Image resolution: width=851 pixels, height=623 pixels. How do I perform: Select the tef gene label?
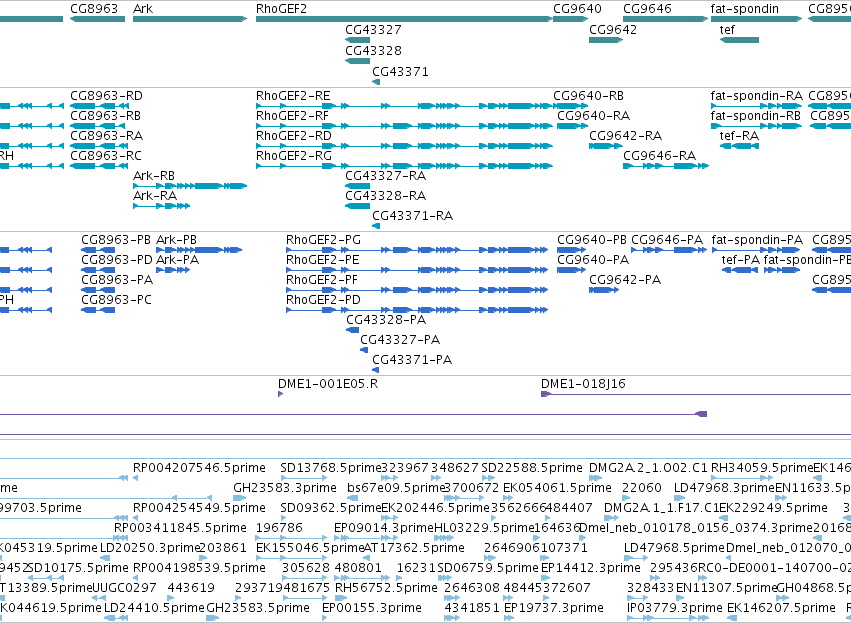point(727,29)
